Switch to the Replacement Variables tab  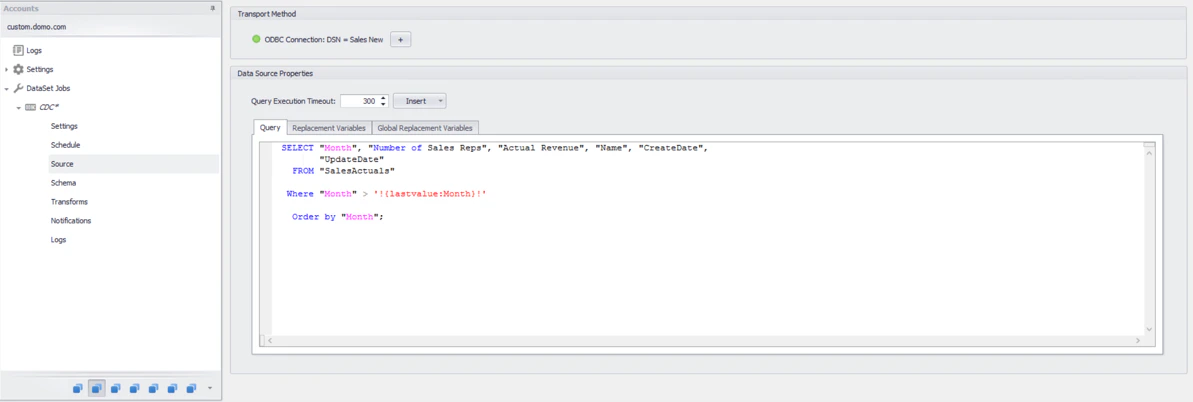pos(329,128)
